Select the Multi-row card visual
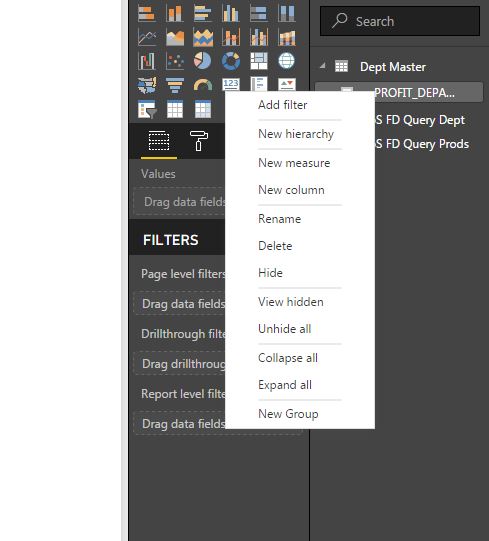 pos(258,84)
